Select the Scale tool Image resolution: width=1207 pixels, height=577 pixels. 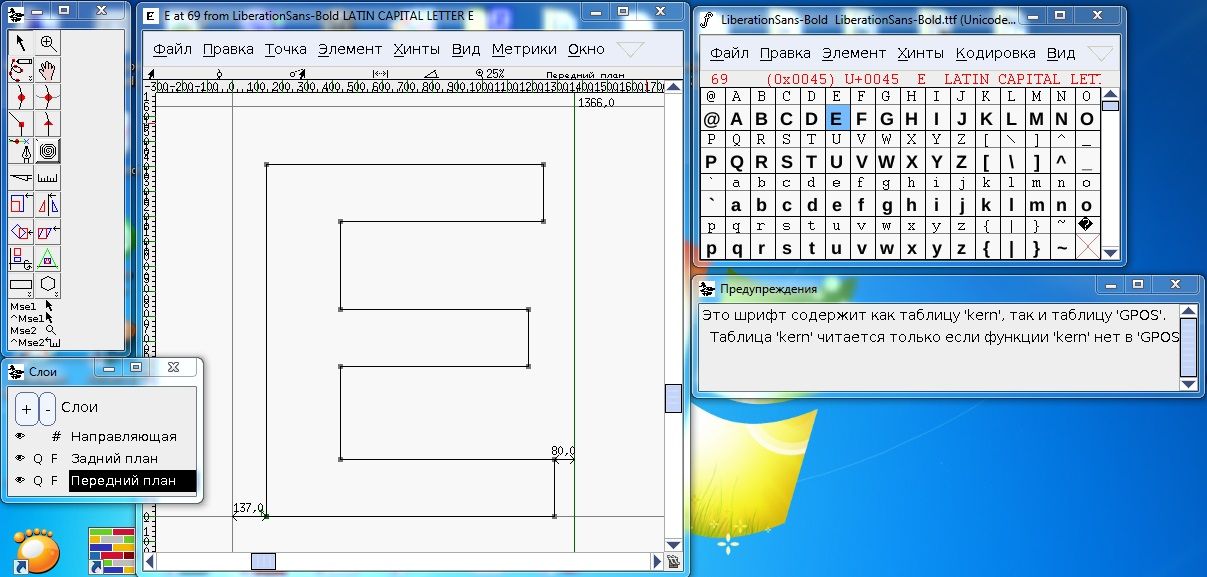point(21,204)
